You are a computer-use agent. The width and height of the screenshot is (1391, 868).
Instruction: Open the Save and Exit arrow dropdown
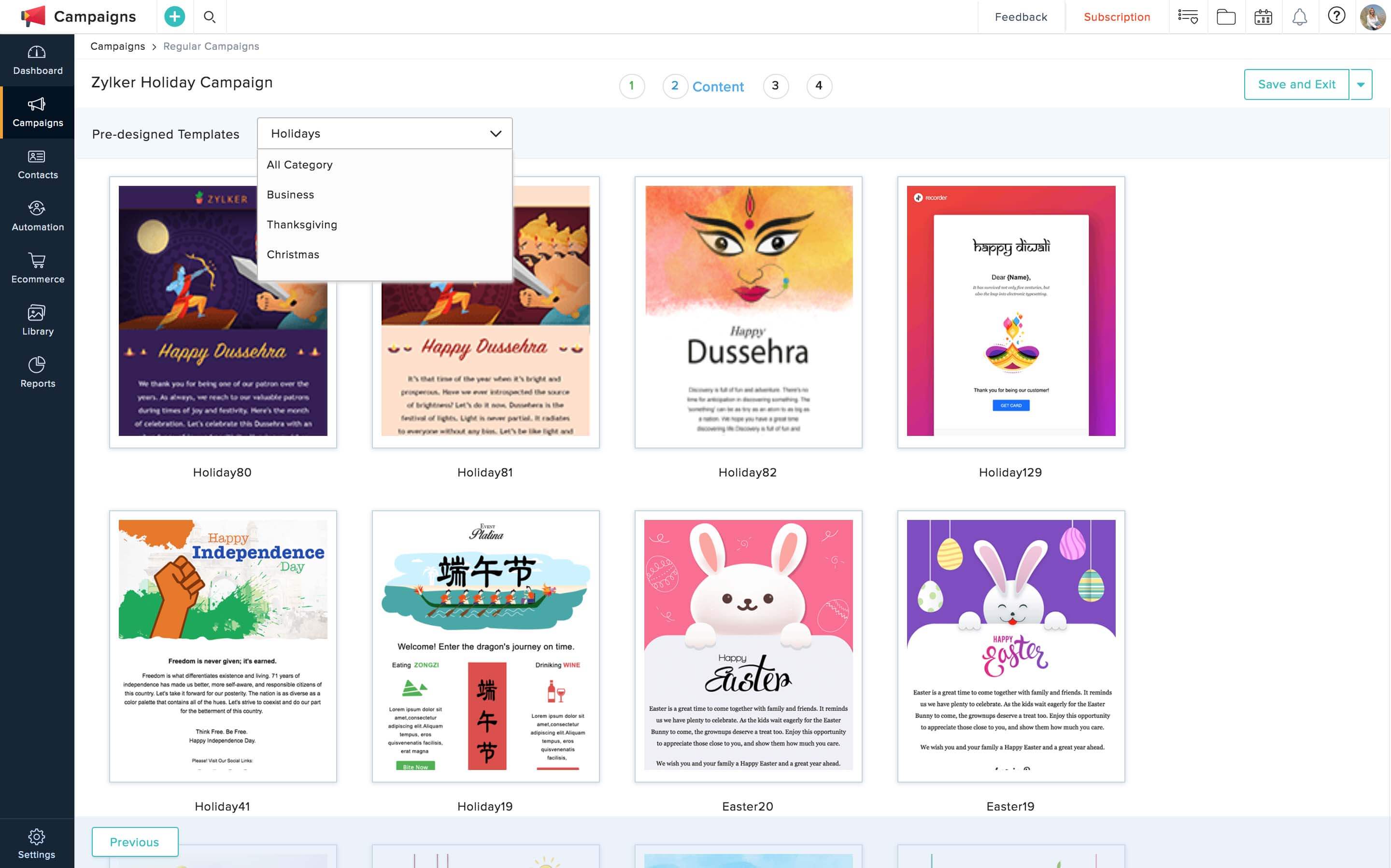[1361, 84]
